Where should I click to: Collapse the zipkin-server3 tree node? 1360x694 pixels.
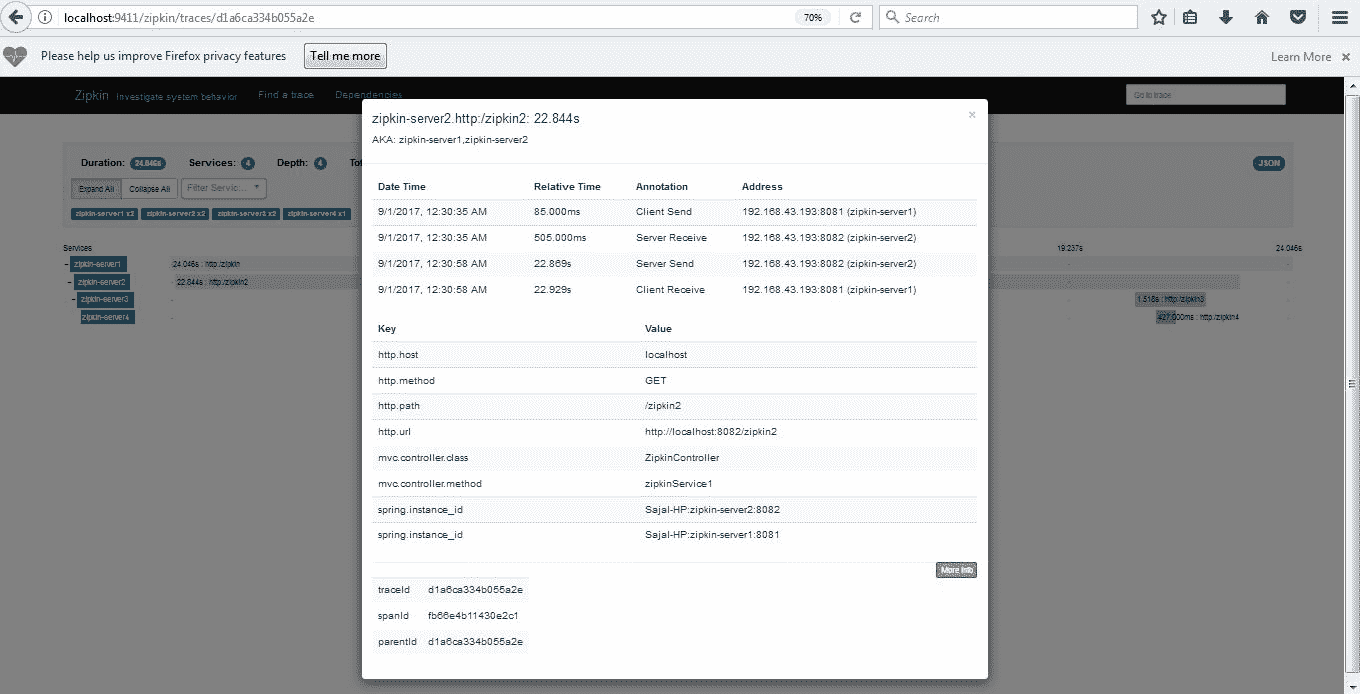(x=74, y=300)
